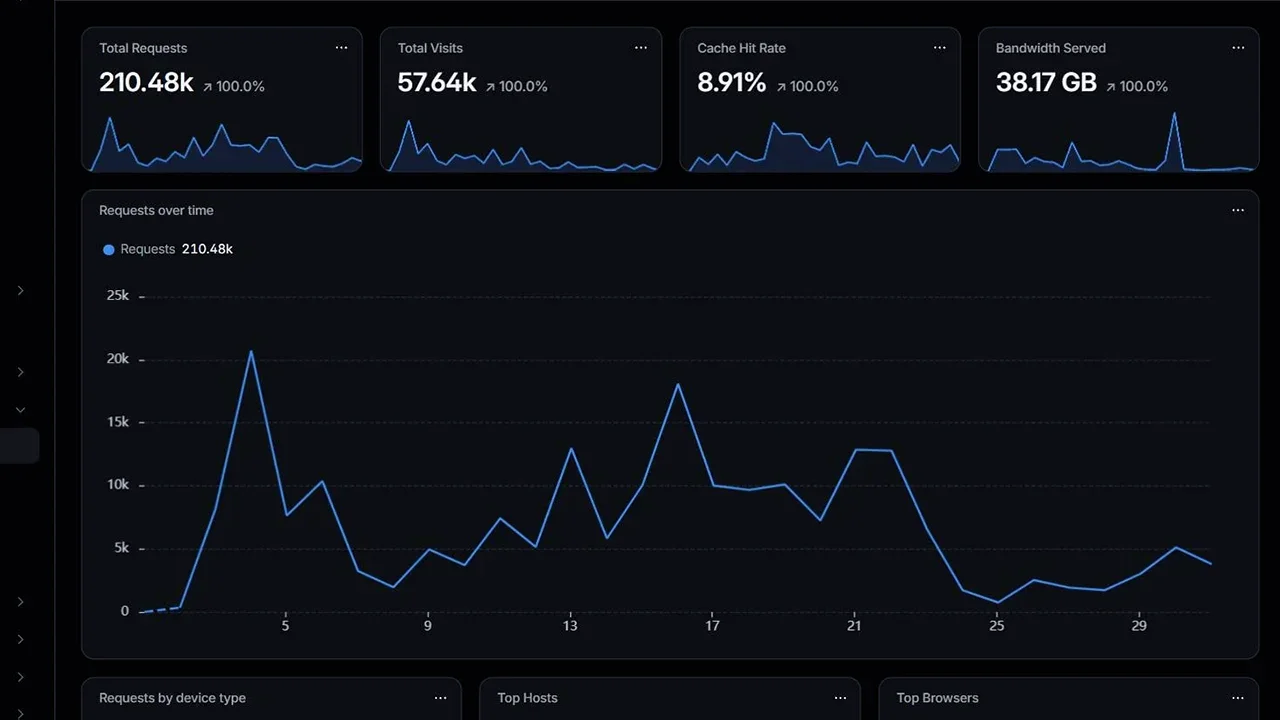Click the Top Browsers heading
This screenshot has width=1280, height=720.
tap(937, 698)
